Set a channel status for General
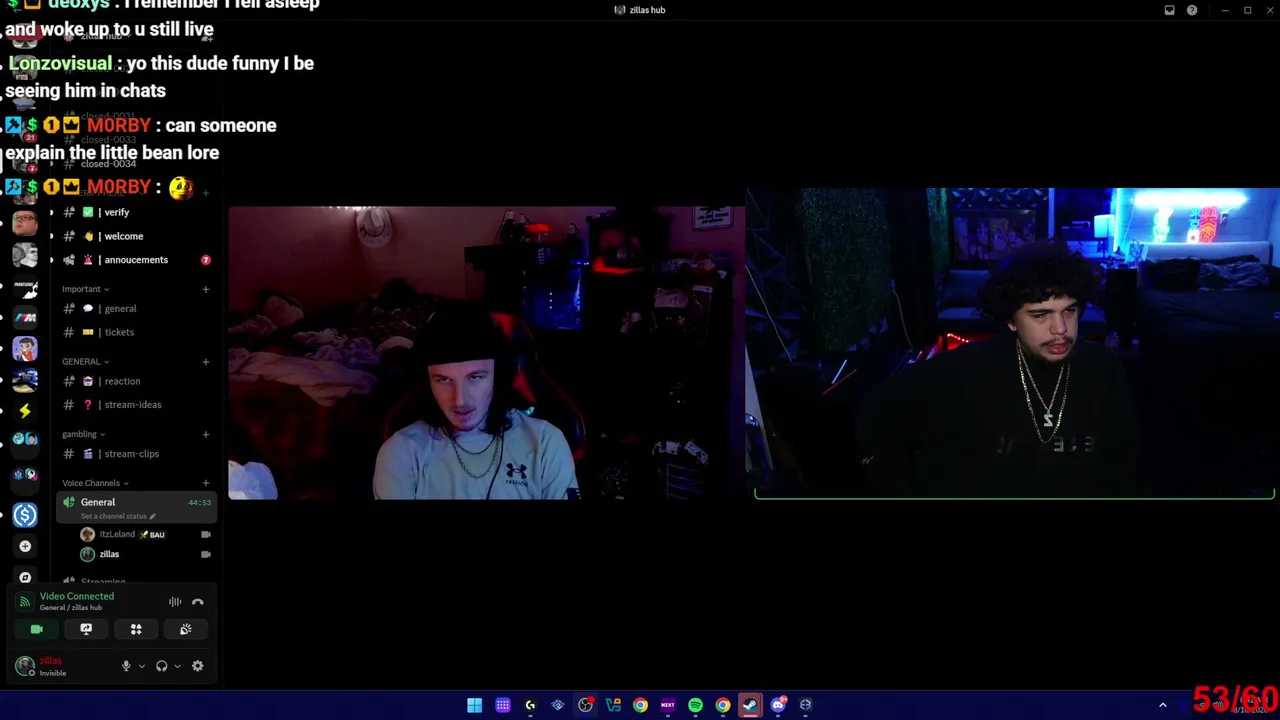 coord(117,516)
